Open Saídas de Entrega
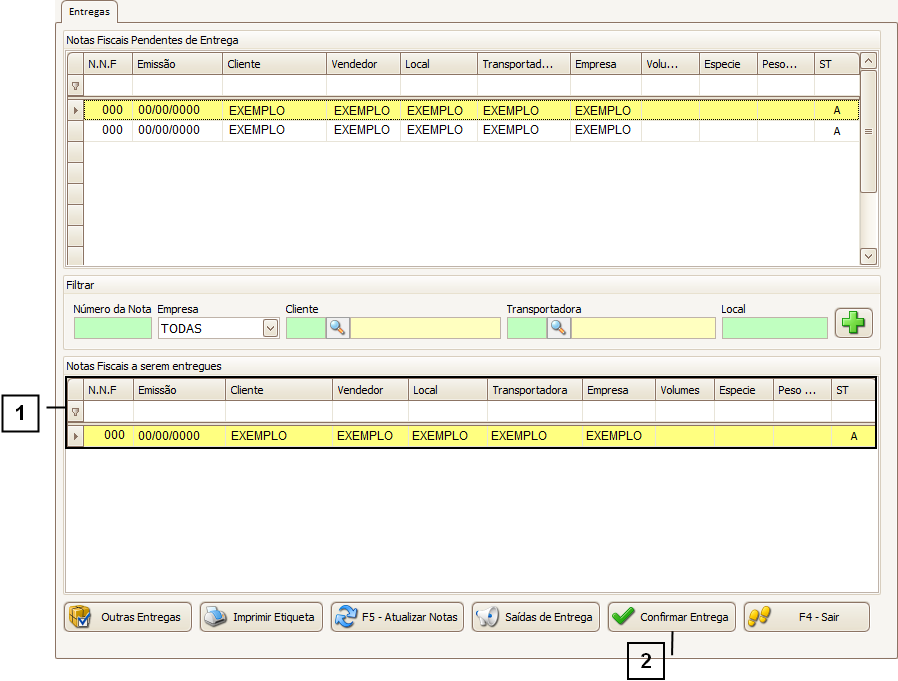 535,617
